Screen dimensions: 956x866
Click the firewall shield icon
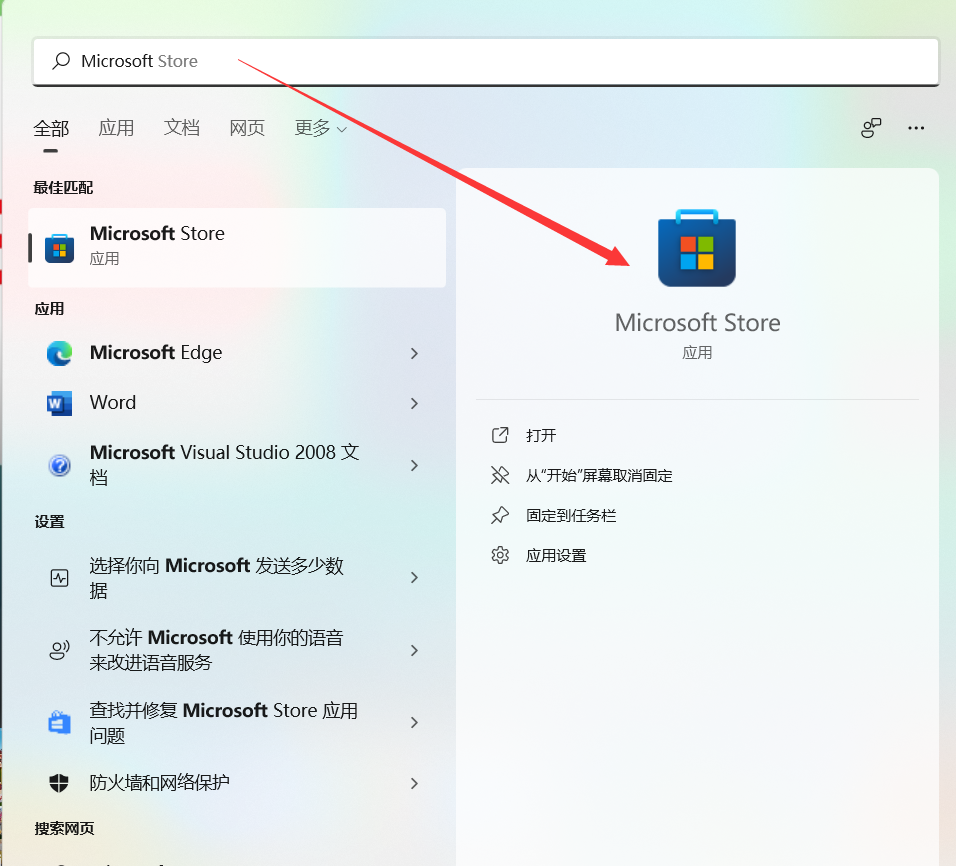coord(59,783)
